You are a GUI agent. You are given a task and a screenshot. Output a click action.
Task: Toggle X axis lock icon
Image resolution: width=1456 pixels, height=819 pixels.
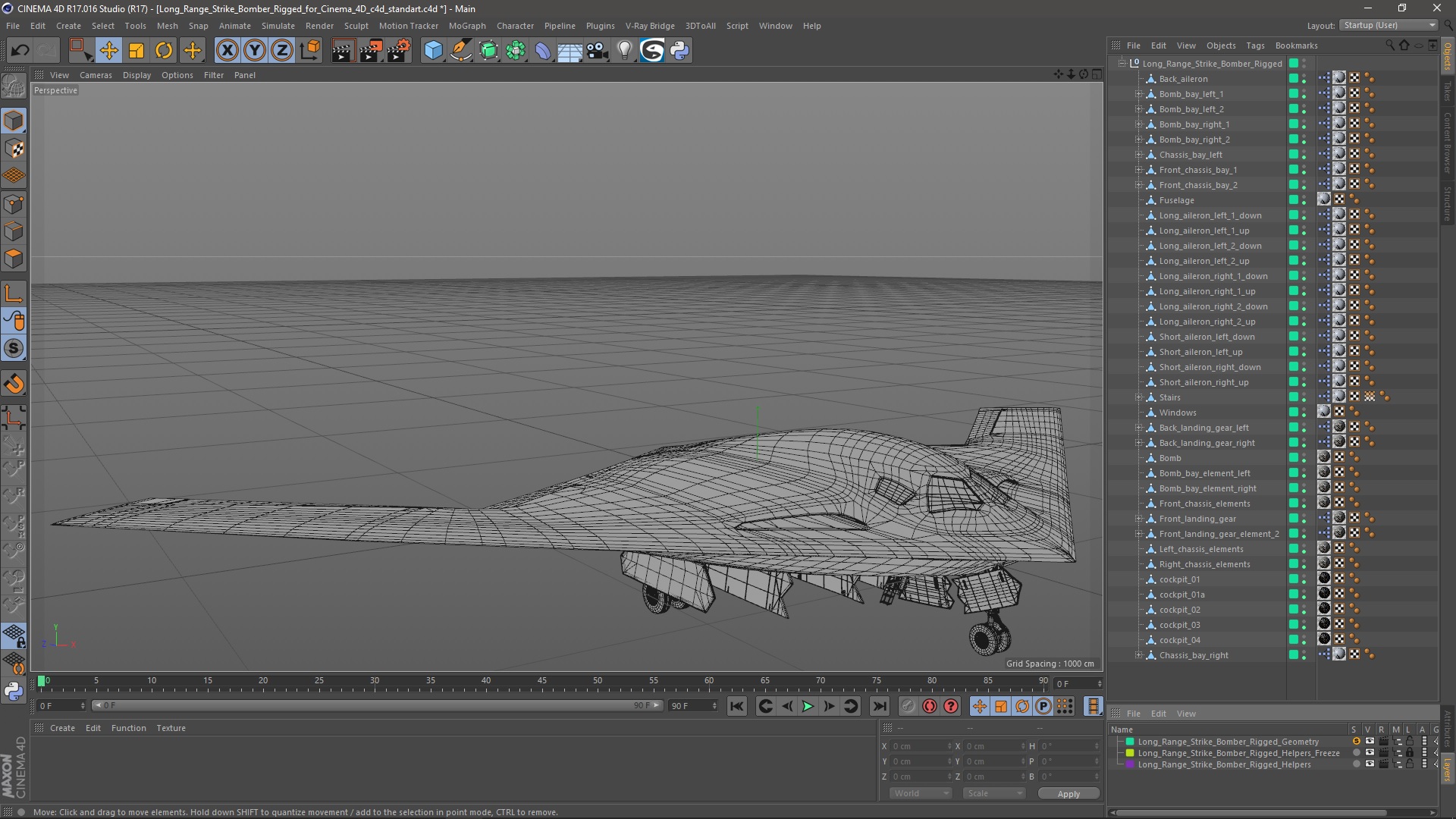coord(227,51)
